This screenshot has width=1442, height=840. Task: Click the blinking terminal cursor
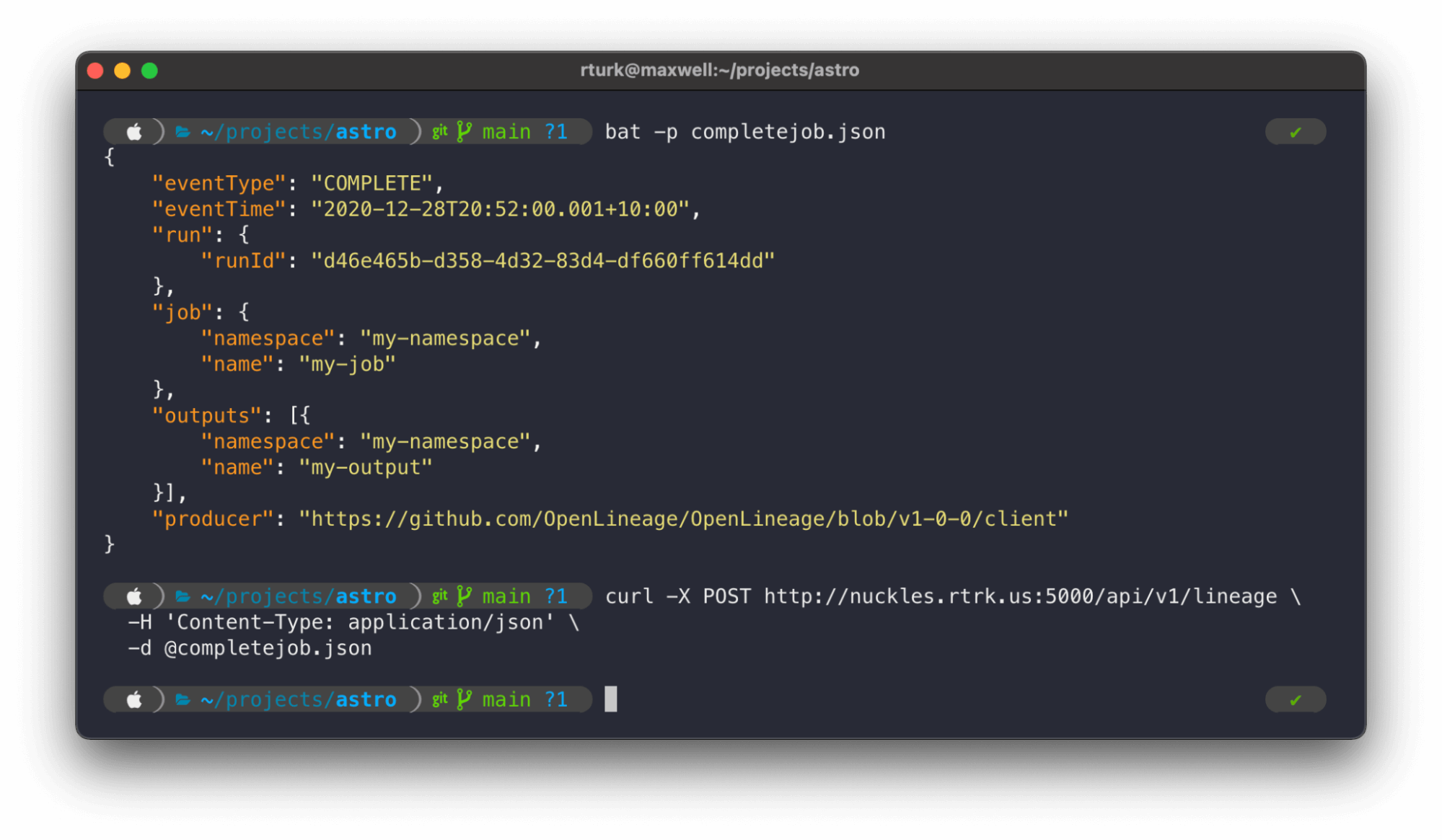click(x=611, y=699)
